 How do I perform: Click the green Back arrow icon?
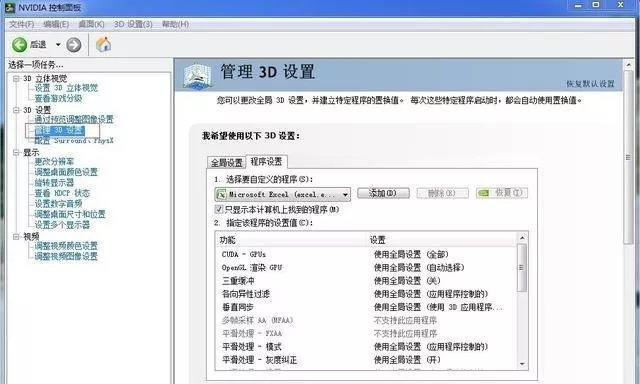coord(19,45)
